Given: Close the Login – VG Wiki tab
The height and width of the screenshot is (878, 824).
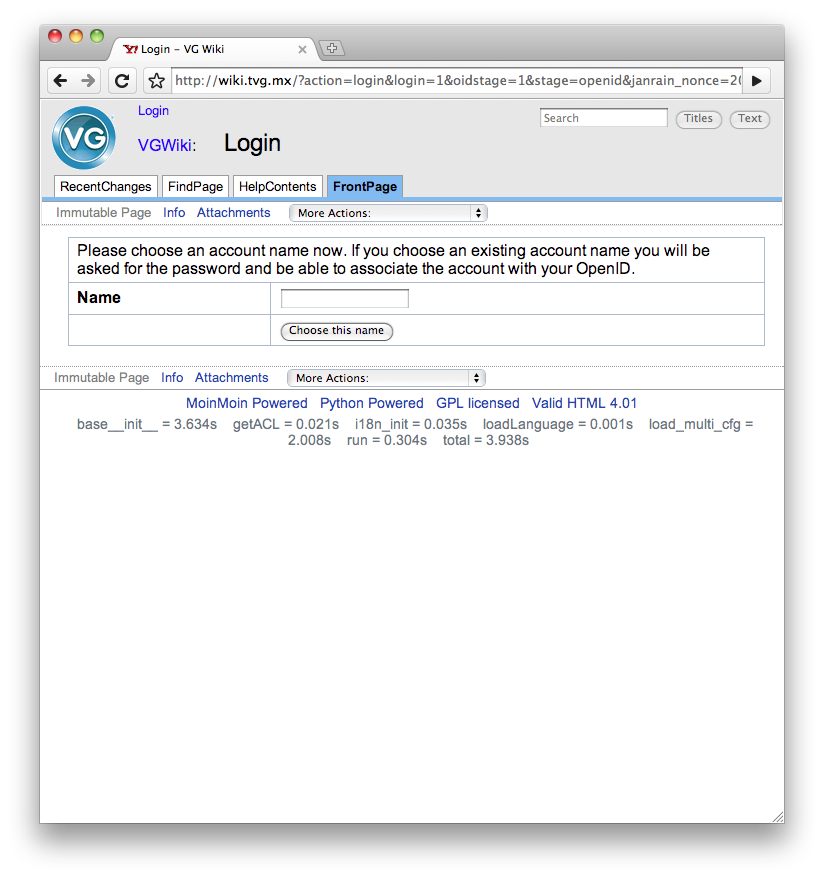Looking at the screenshot, I should point(302,49).
